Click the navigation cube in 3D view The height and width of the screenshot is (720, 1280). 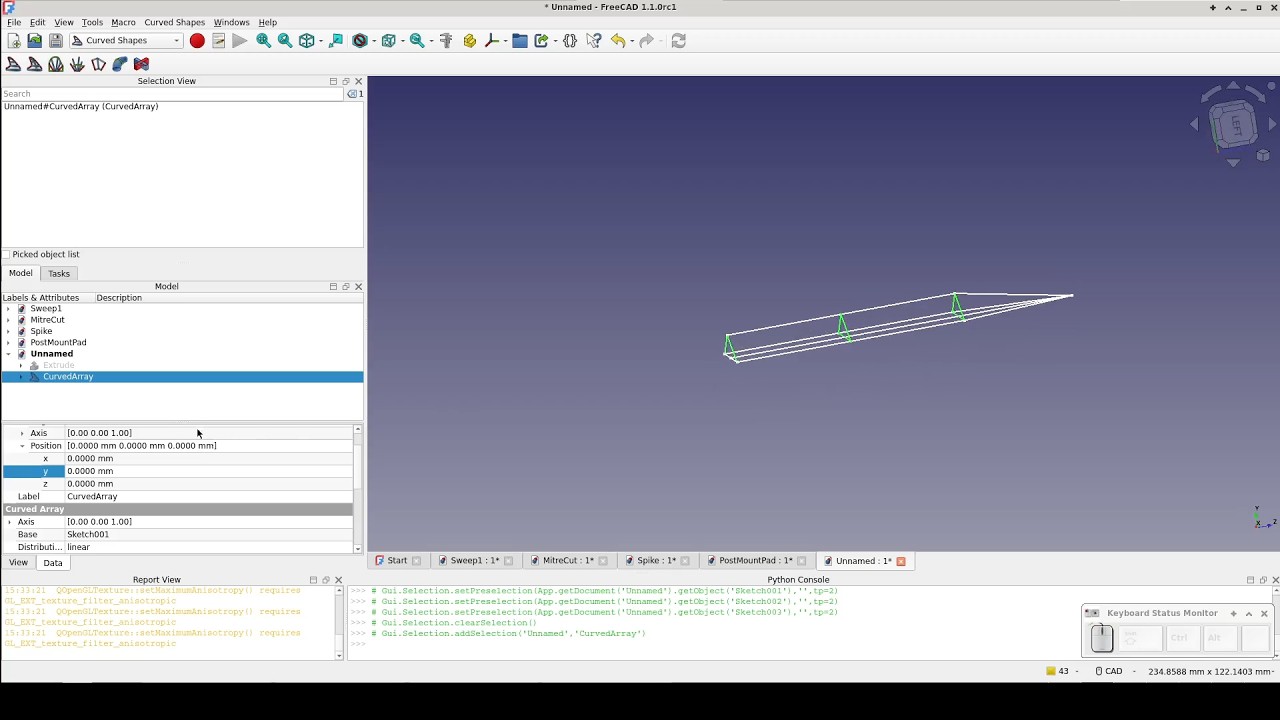(x=1234, y=125)
